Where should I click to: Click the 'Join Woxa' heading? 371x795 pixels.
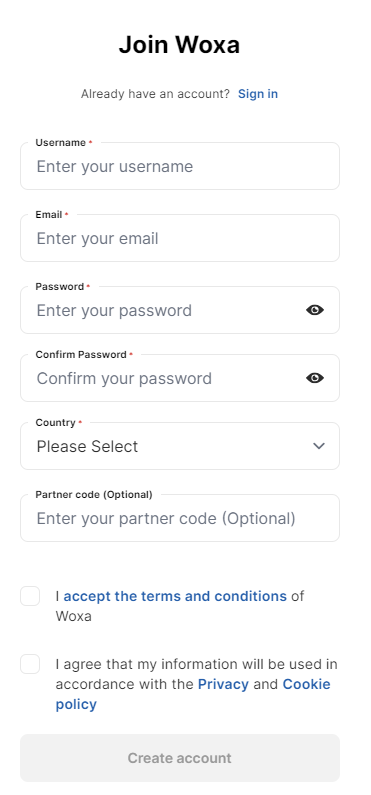pos(179,45)
